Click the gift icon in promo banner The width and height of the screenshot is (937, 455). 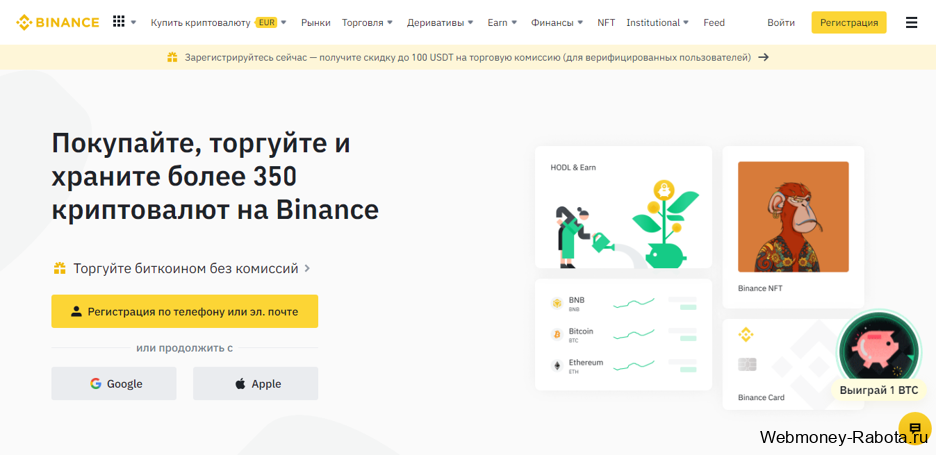173,57
